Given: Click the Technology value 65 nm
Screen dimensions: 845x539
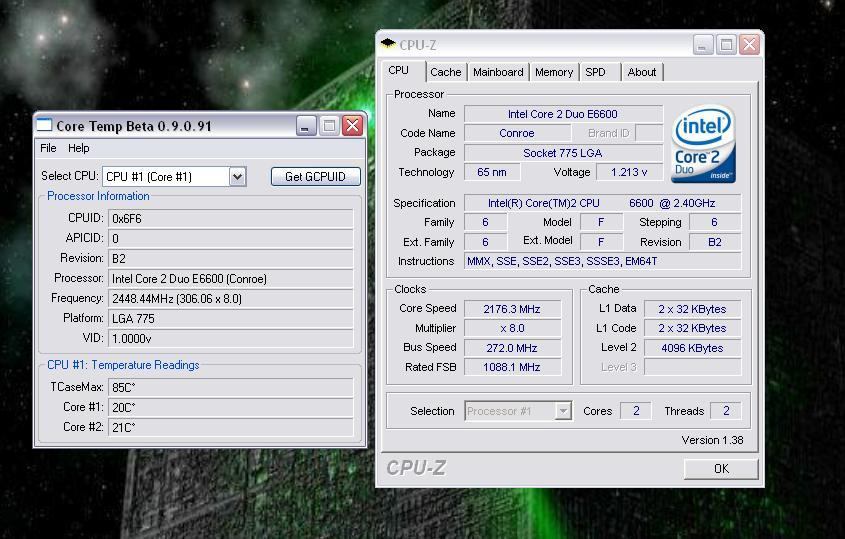Looking at the screenshot, I should tap(492, 172).
